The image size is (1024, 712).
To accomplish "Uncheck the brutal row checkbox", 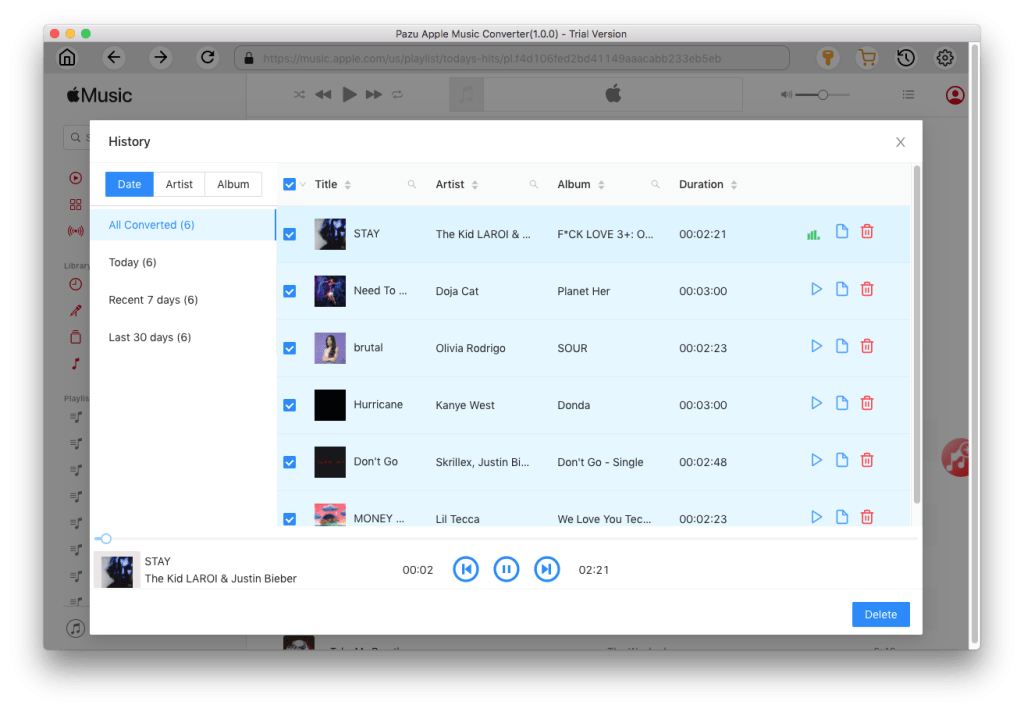I will (289, 348).
